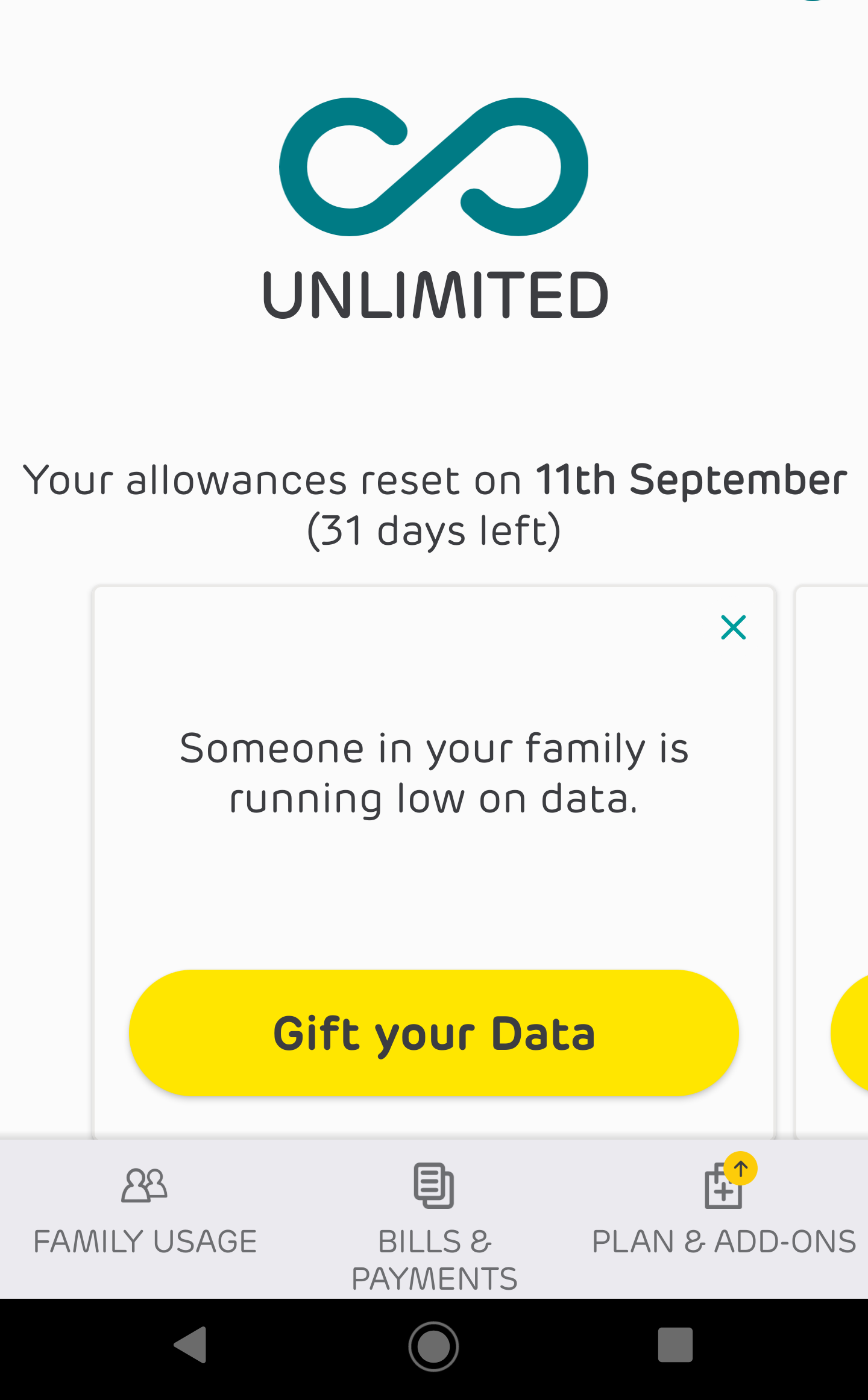Screen dimensions: 868x1400
Task: Tap the teal infinity unlimited icon
Action: (433, 167)
